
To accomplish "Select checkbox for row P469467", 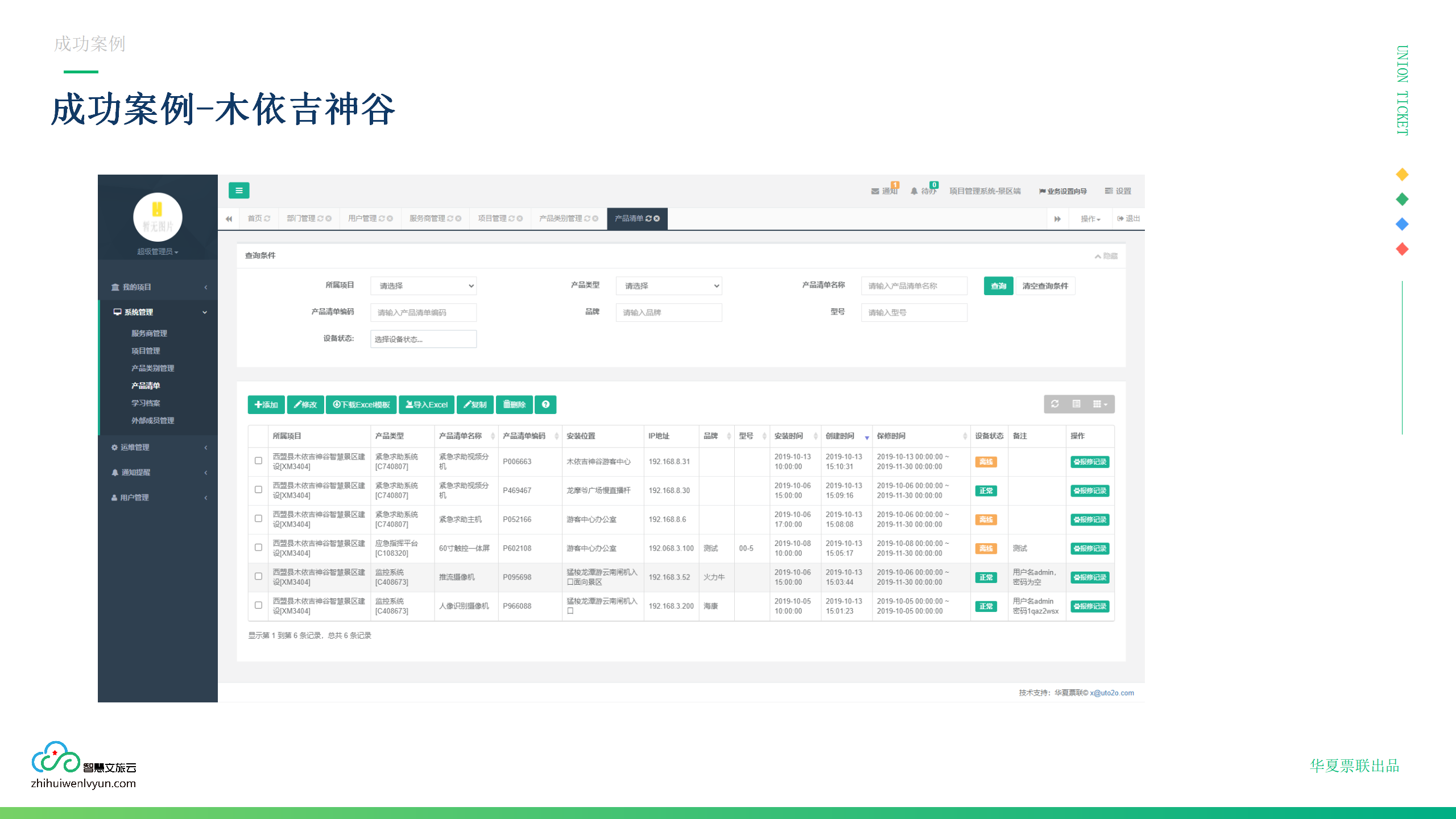I will tap(258, 490).
